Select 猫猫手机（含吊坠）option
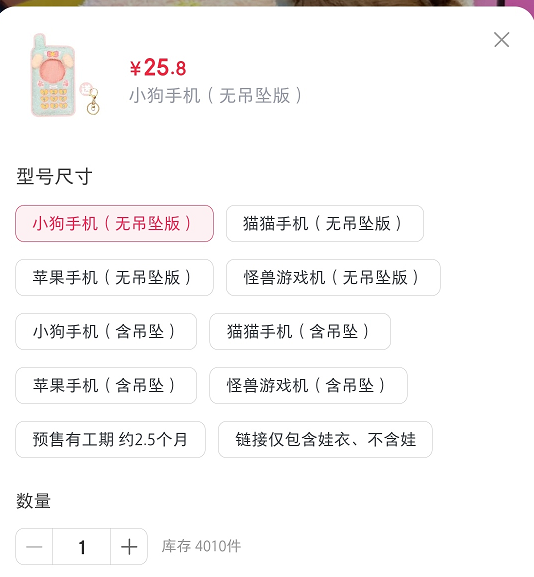Image resolution: width=534 pixels, height=577 pixels. point(300,332)
